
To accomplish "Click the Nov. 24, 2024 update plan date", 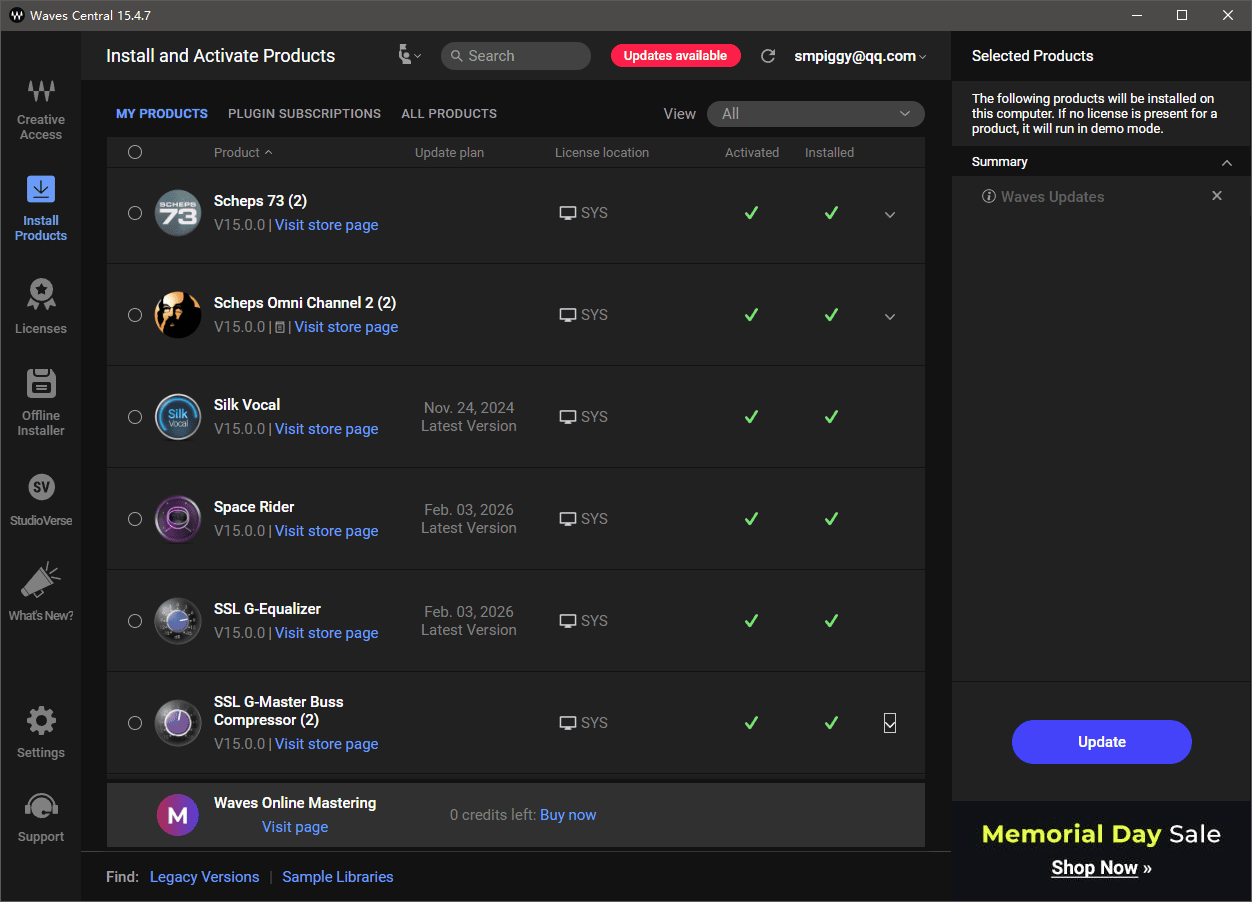I will pyautogui.click(x=469, y=408).
